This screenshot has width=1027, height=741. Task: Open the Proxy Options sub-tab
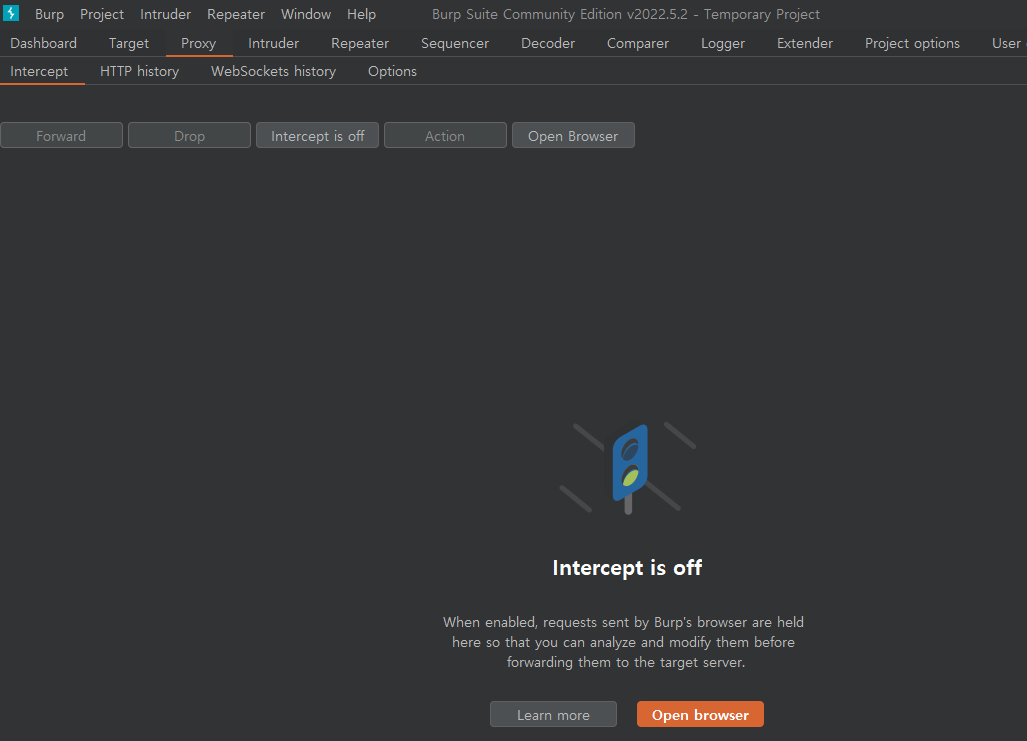pyautogui.click(x=392, y=71)
